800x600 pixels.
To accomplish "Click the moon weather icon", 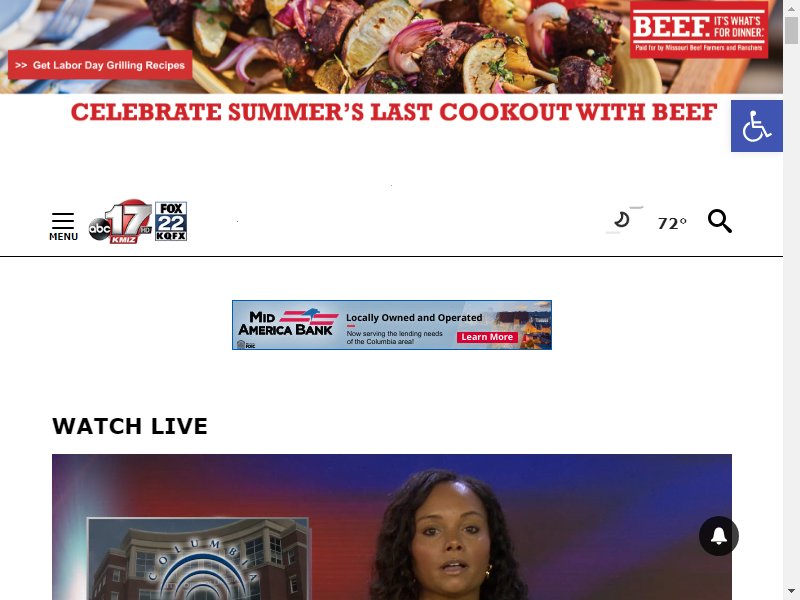I will 622,220.
